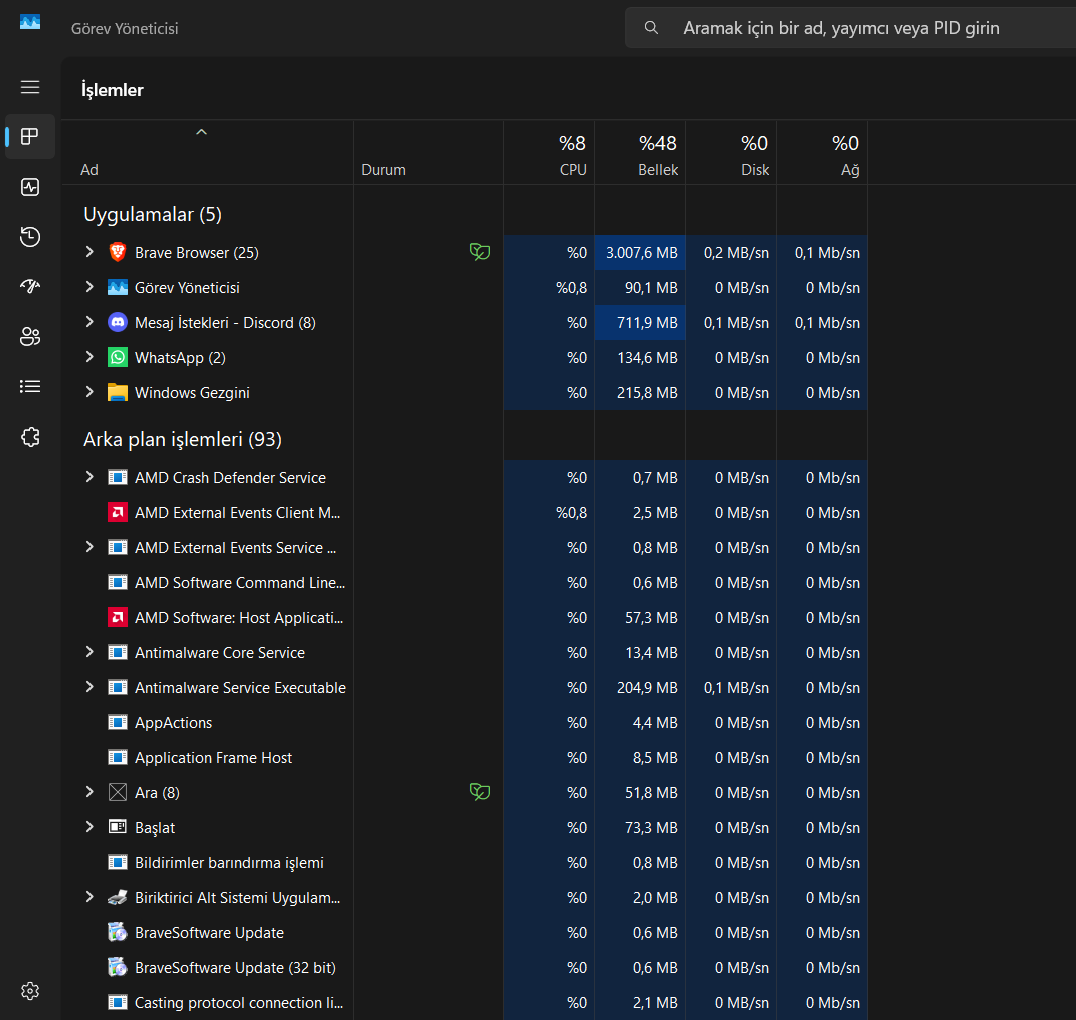
Task: Click the Uygulamalar (5) group heading
Action: pos(152,214)
